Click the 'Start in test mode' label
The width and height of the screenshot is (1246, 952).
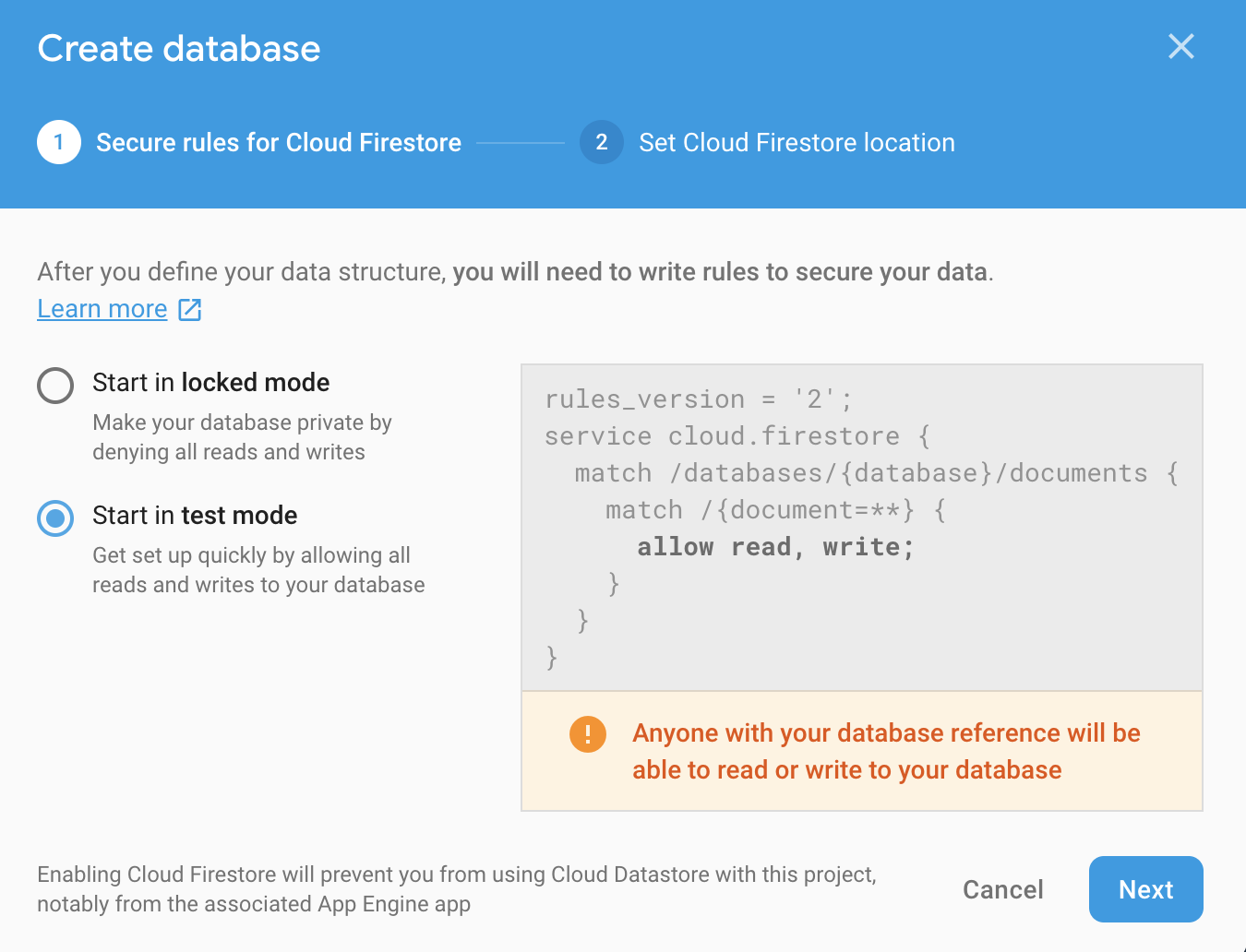coord(195,516)
